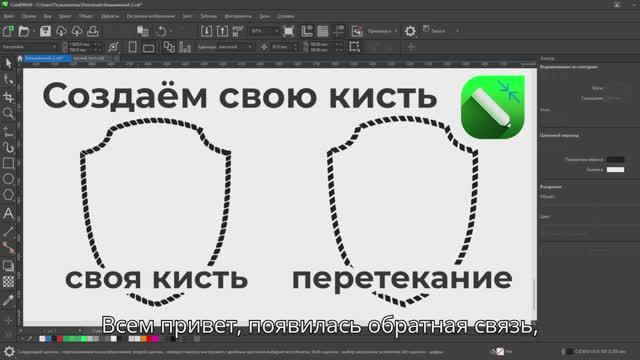640x360 pixels.
Task: Open a file with the folder icon
Action: tap(24, 31)
